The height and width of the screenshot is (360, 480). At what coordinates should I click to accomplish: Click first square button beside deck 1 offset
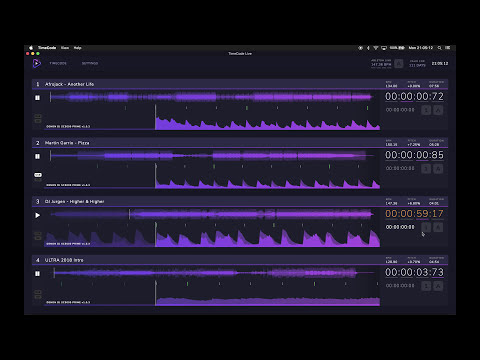(426, 110)
